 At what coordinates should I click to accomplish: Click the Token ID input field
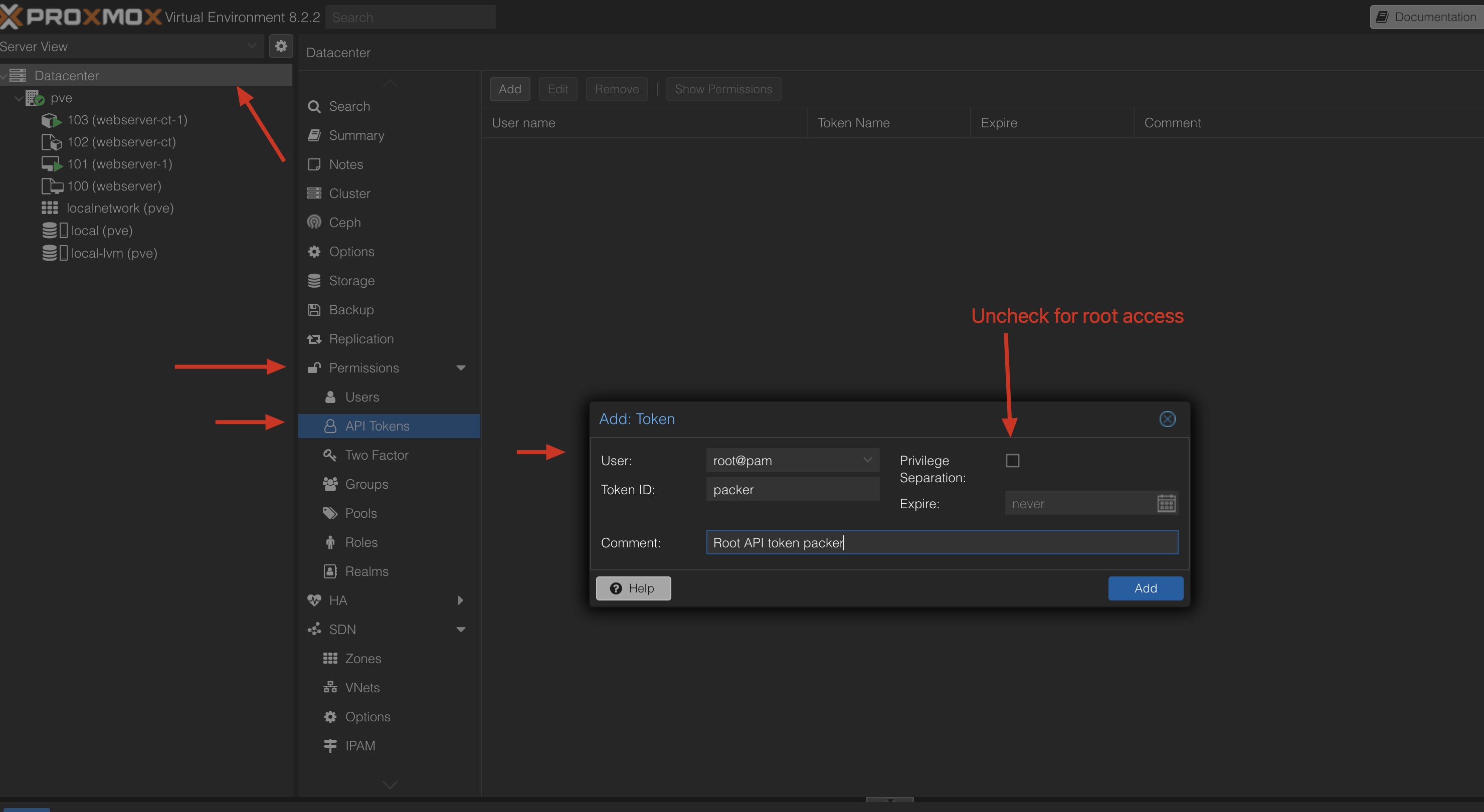pyautogui.click(x=791, y=489)
